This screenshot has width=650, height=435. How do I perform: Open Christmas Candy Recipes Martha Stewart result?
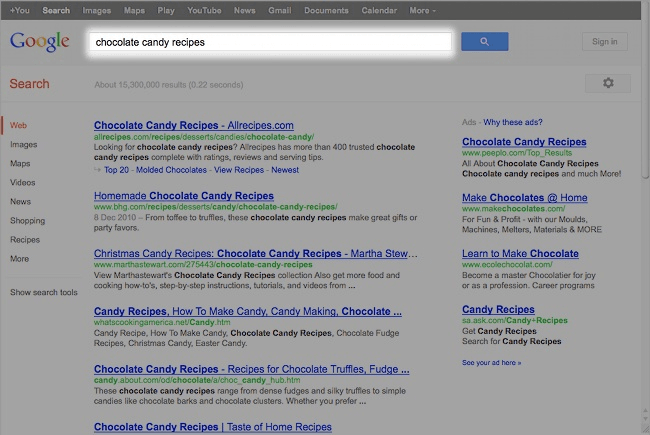pyautogui.click(x=255, y=253)
